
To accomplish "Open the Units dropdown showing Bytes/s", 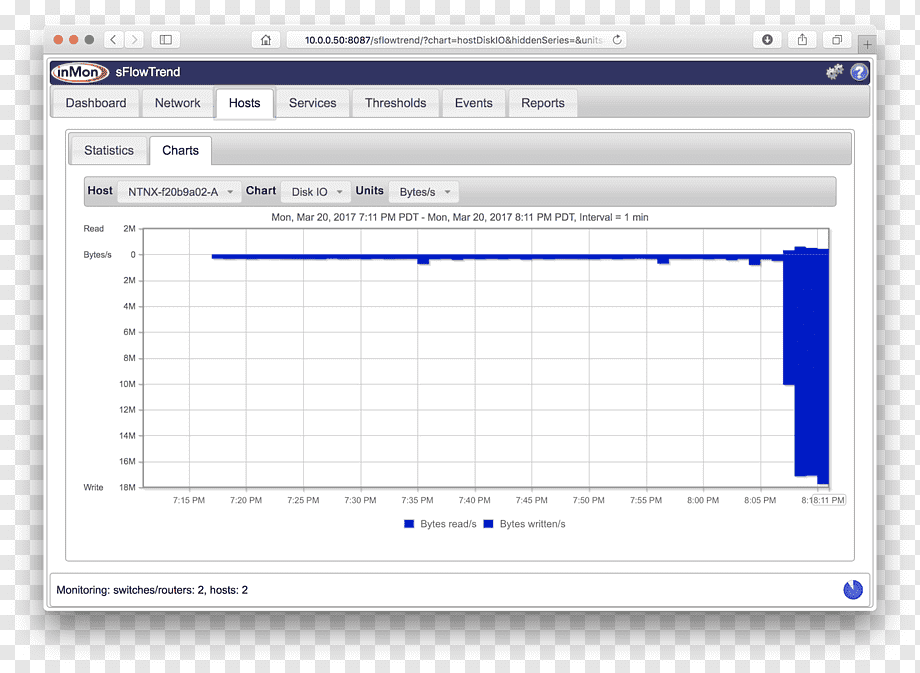I will [x=424, y=192].
